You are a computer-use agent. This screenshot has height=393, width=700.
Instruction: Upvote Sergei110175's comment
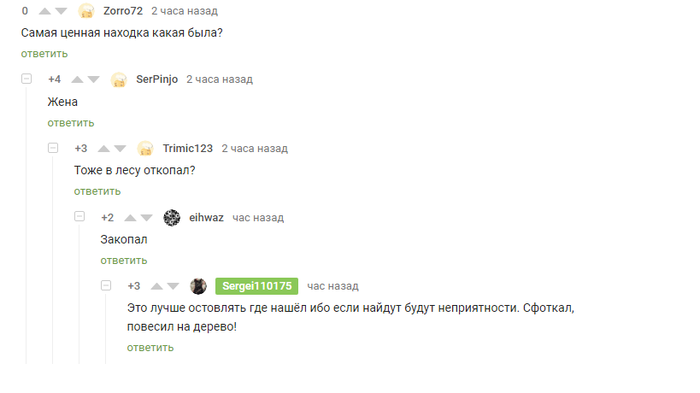tap(157, 286)
